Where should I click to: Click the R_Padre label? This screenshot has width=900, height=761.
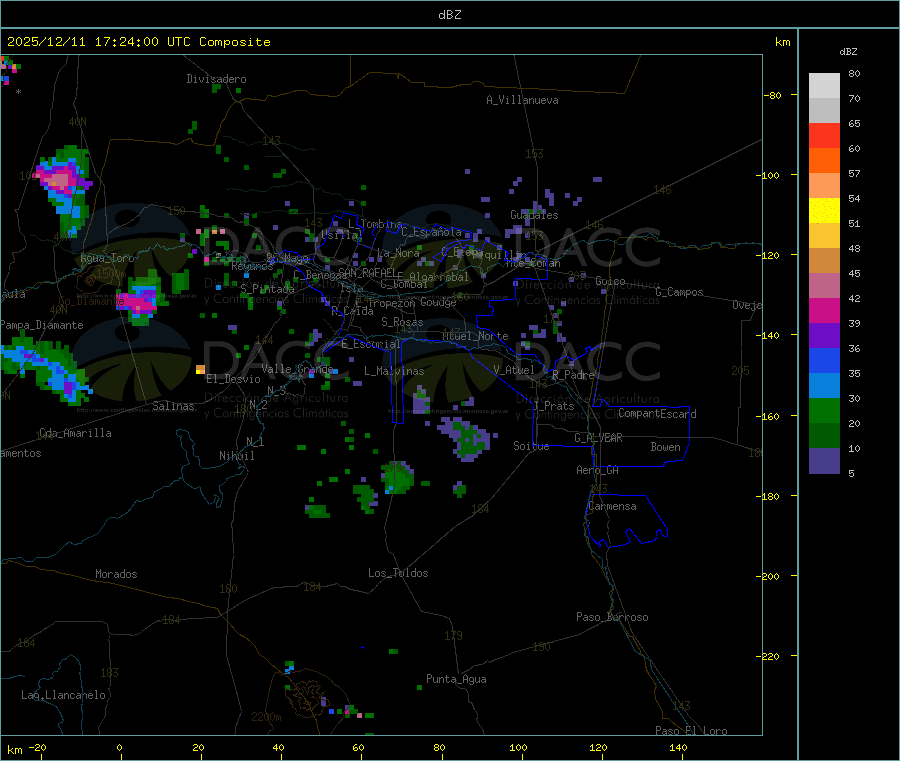click(x=573, y=375)
